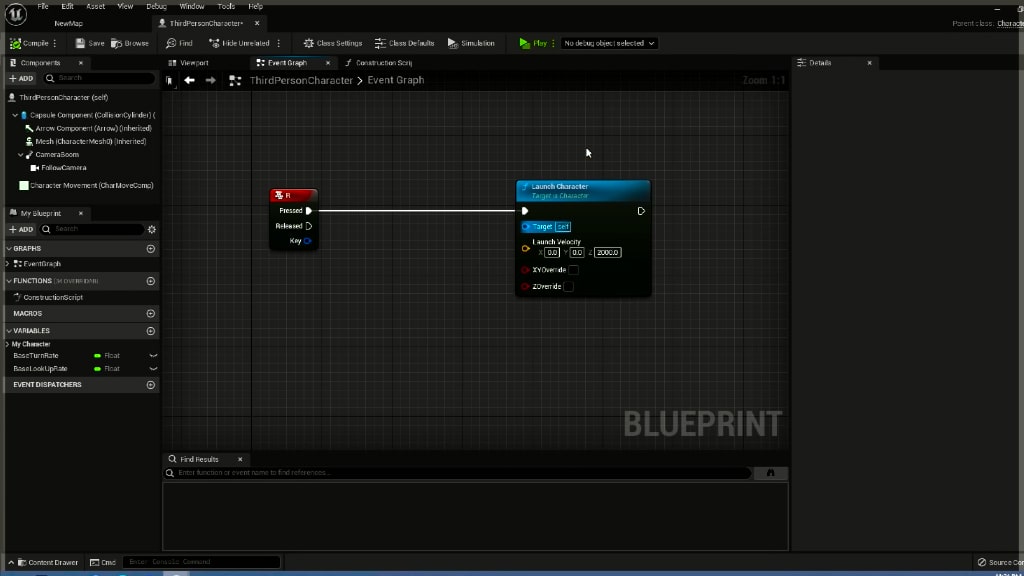
Task: Open Compile options three-dot menu
Action: 55,43
